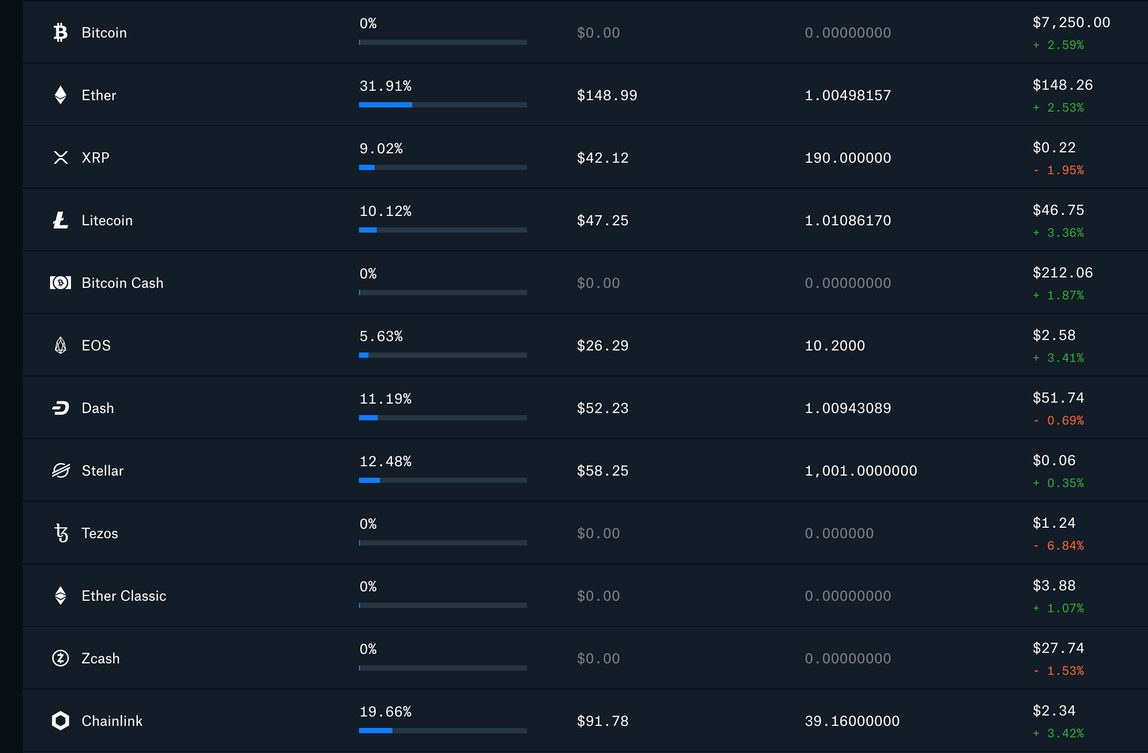
Task: Click the 1.01086170 Litecoin holdings amount
Action: tap(848, 220)
